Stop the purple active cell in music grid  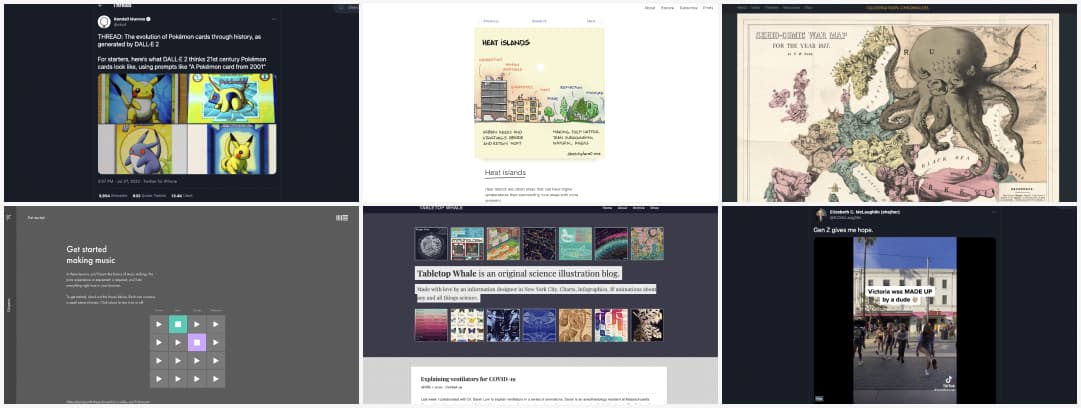tap(197, 342)
